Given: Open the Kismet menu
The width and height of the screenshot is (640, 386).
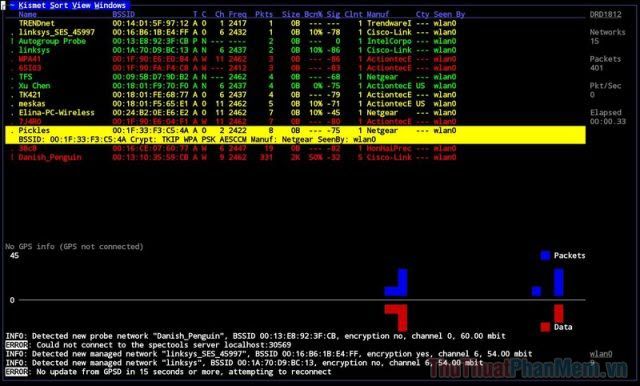Looking at the screenshot, I should click(32, 5).
